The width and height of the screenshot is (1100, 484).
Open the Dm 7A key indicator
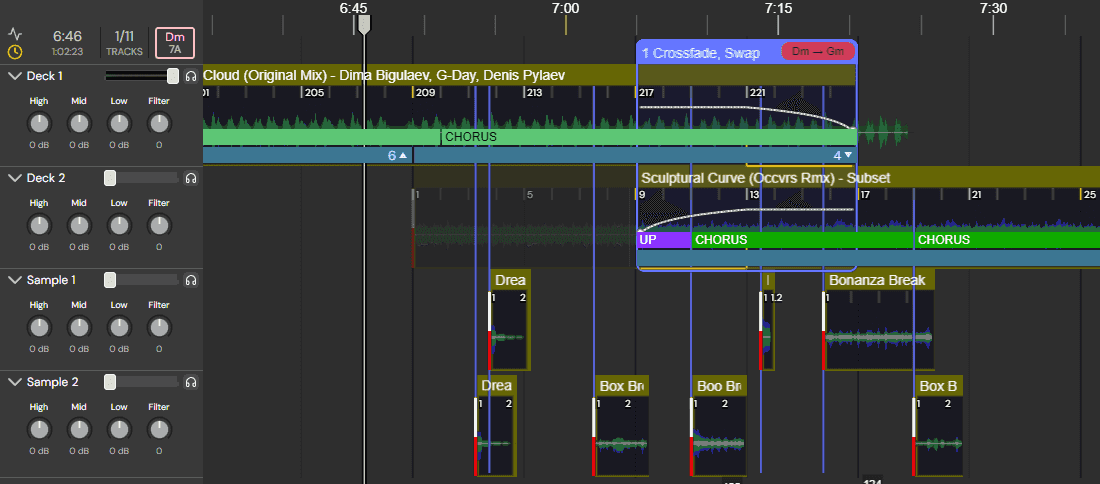[175, 42]
